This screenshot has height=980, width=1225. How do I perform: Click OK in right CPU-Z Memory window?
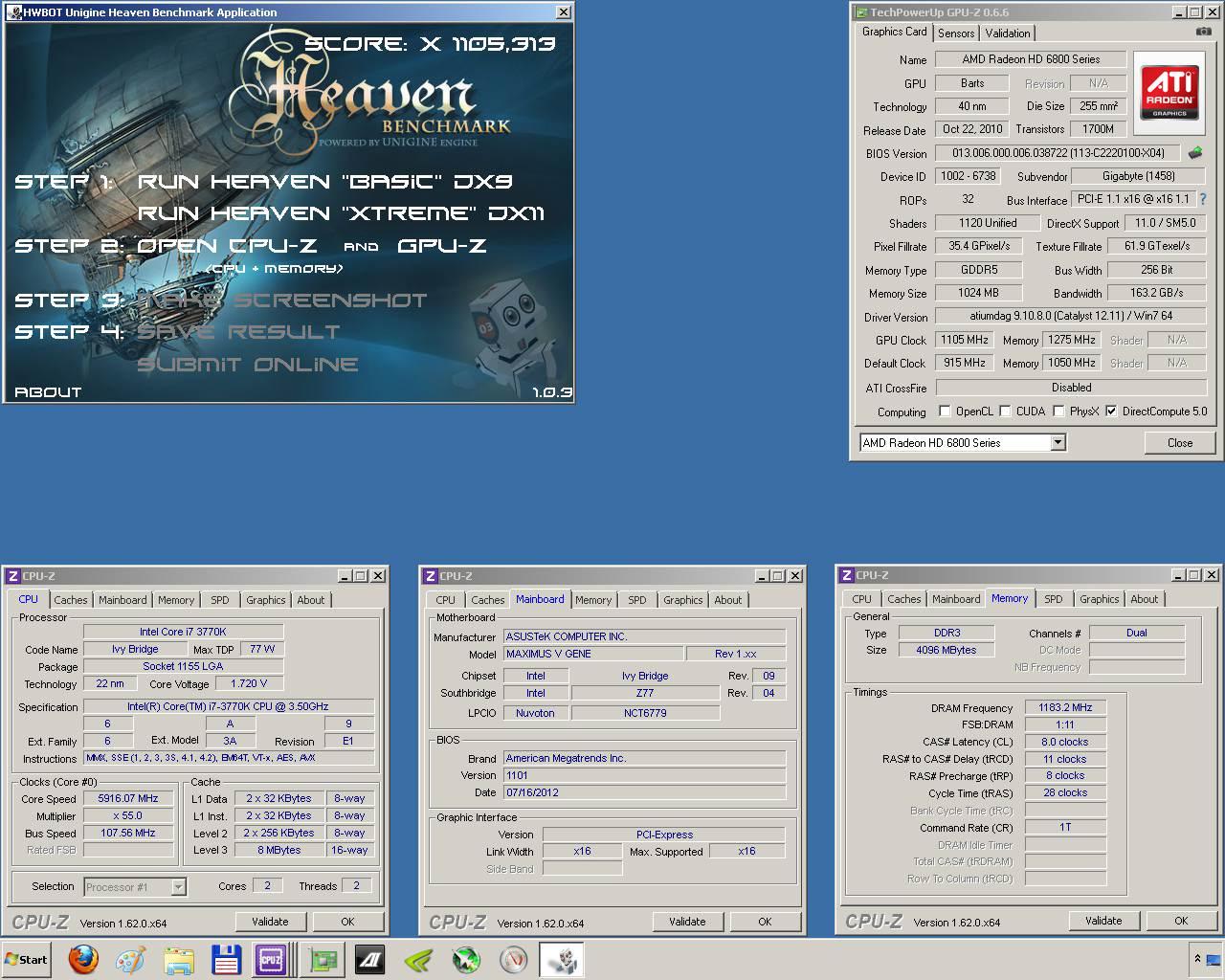tap(1181, 921)
